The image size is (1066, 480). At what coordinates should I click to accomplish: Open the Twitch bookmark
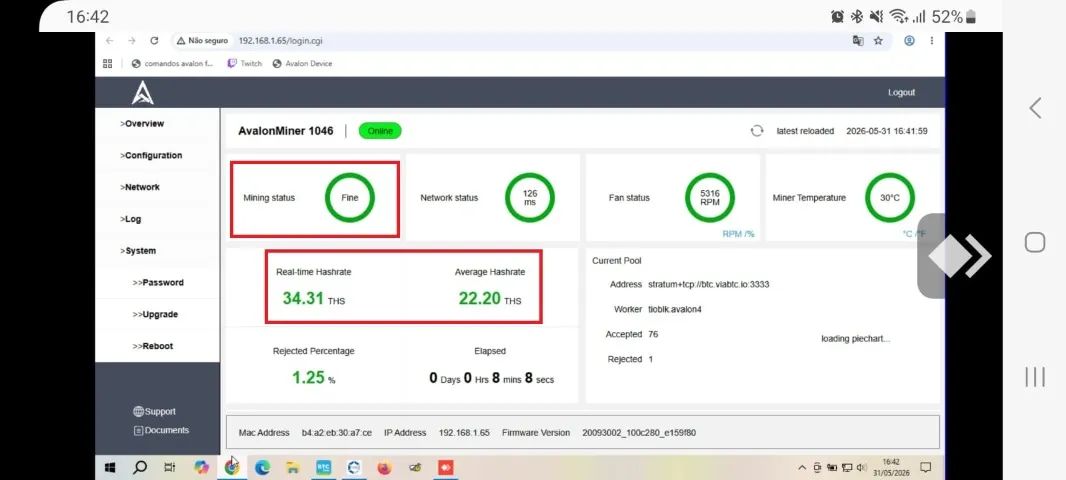(x=245, y=63)
